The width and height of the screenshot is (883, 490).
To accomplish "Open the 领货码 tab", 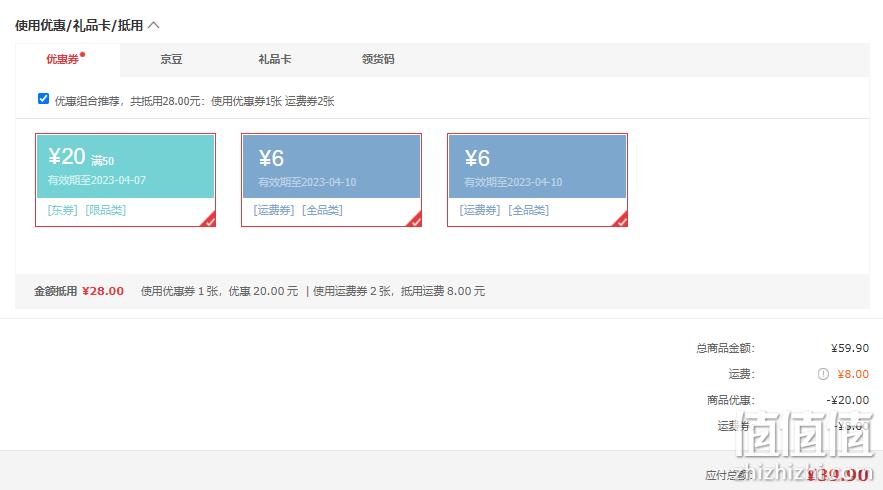I will pos(378,59).
